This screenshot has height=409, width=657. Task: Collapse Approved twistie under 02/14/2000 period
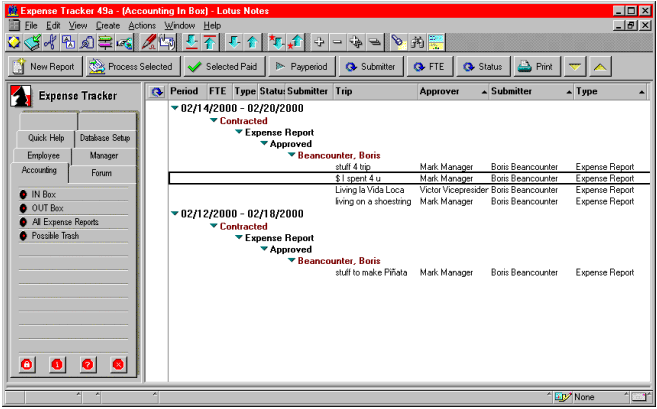tap(264, 143)
